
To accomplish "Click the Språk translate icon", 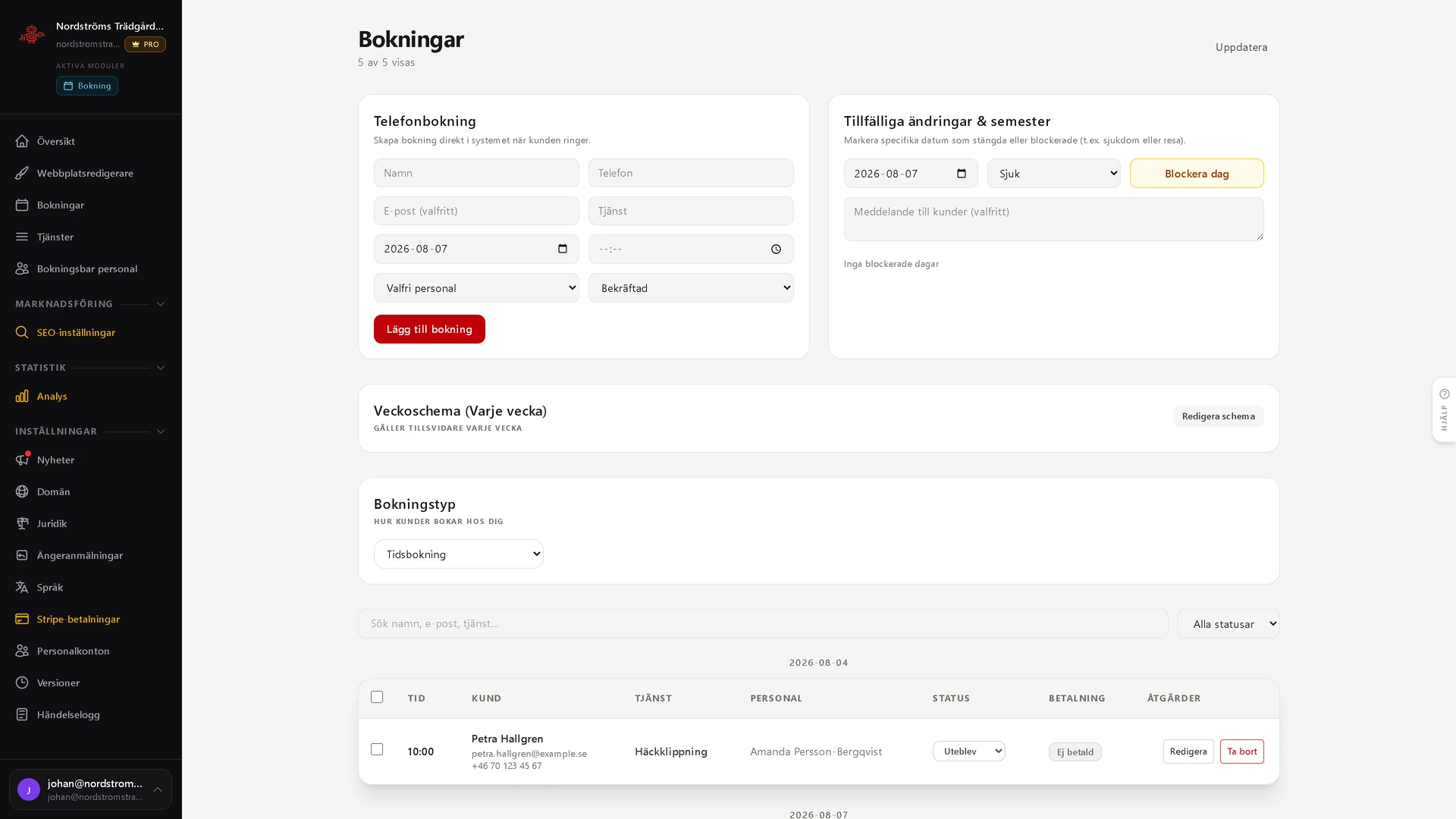I will click(x=22, y=587).
